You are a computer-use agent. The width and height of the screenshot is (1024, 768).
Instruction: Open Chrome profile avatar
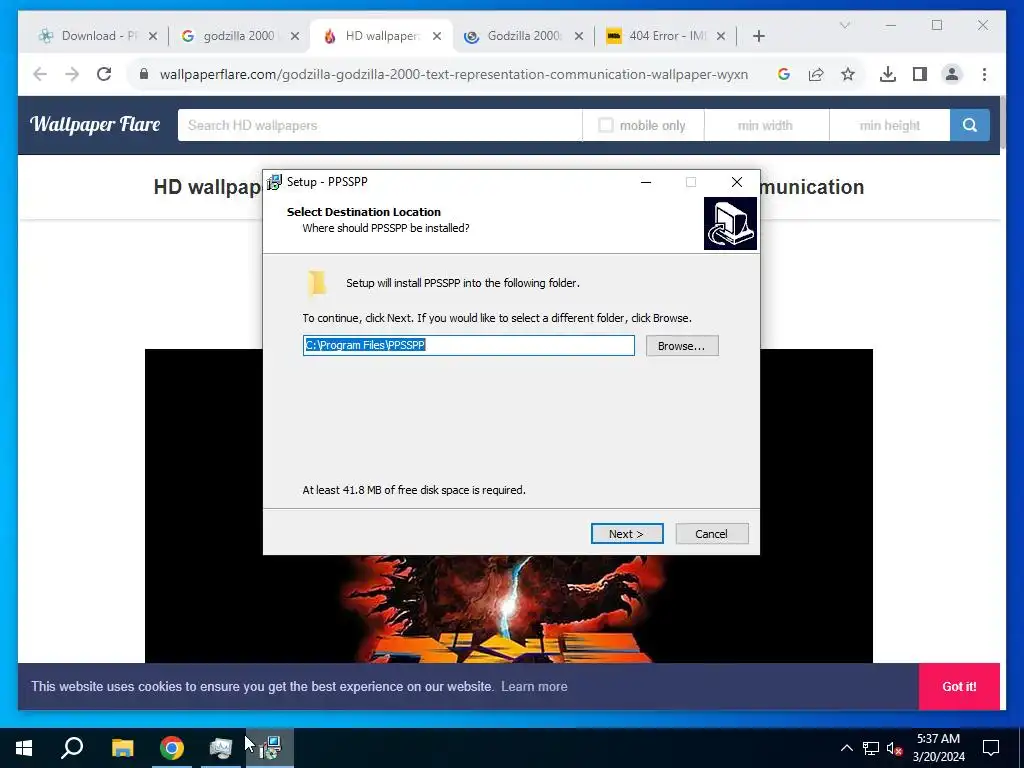[x=952, y=74]
